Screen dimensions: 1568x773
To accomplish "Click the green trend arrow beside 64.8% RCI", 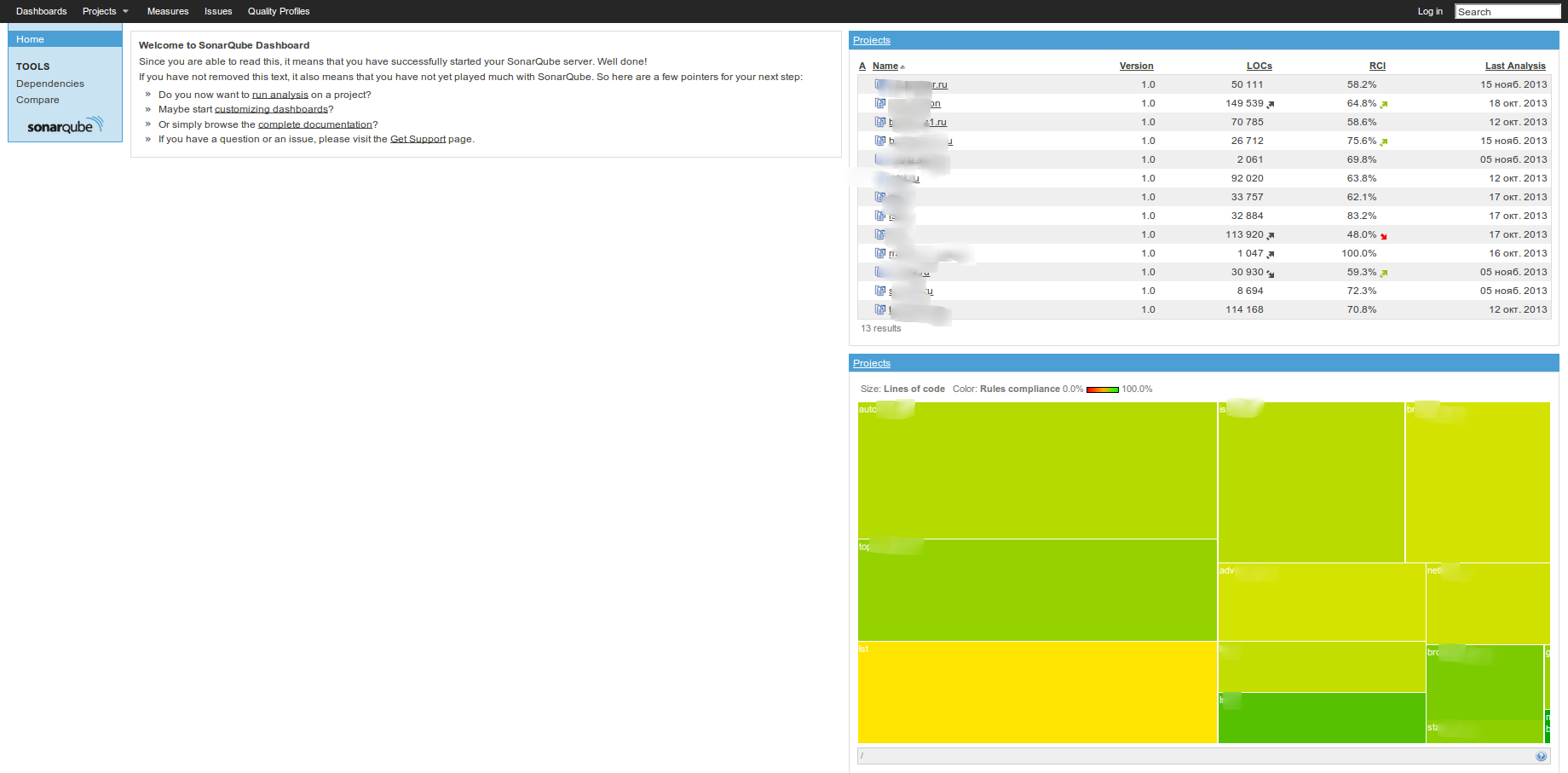I will click(1384, 104).
